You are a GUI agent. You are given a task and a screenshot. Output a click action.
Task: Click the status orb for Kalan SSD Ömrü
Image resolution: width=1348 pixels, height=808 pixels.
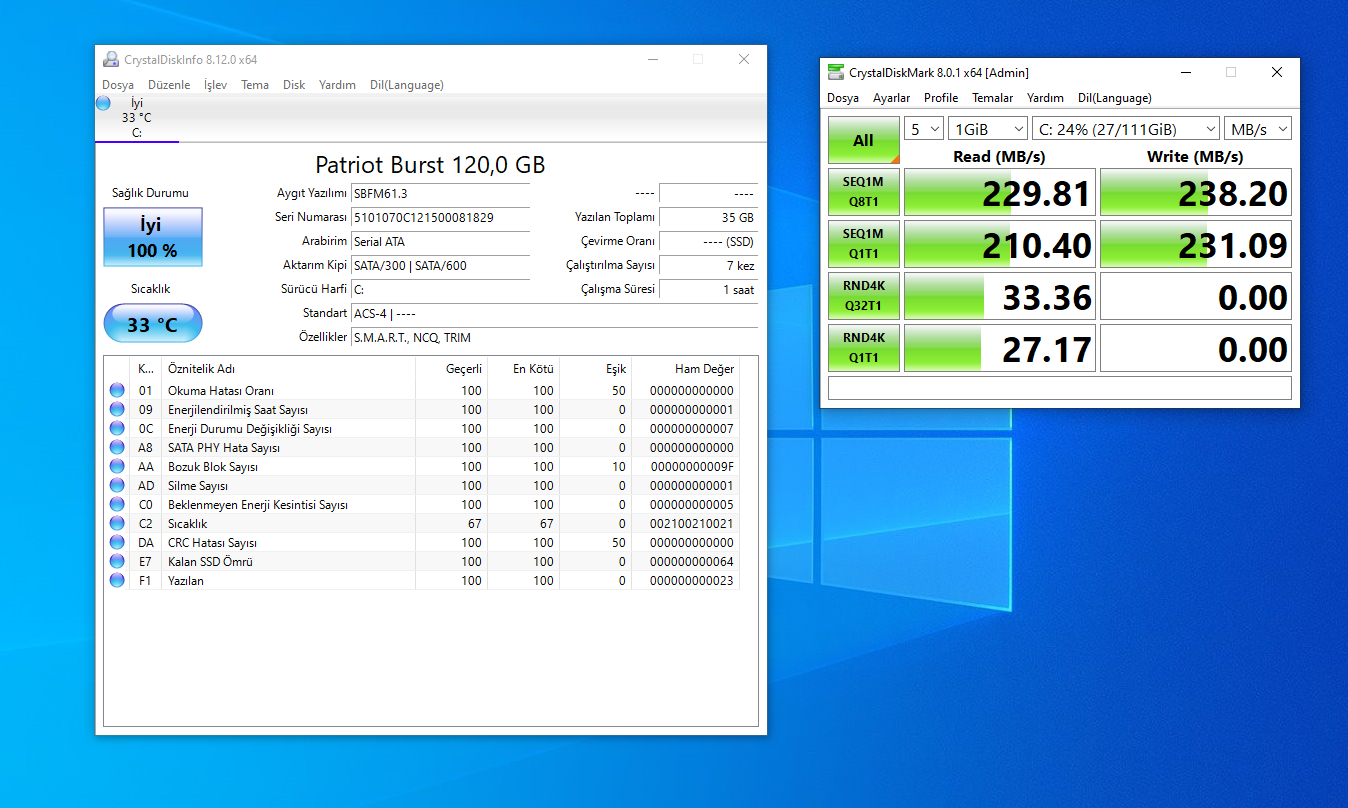(117, 562)
